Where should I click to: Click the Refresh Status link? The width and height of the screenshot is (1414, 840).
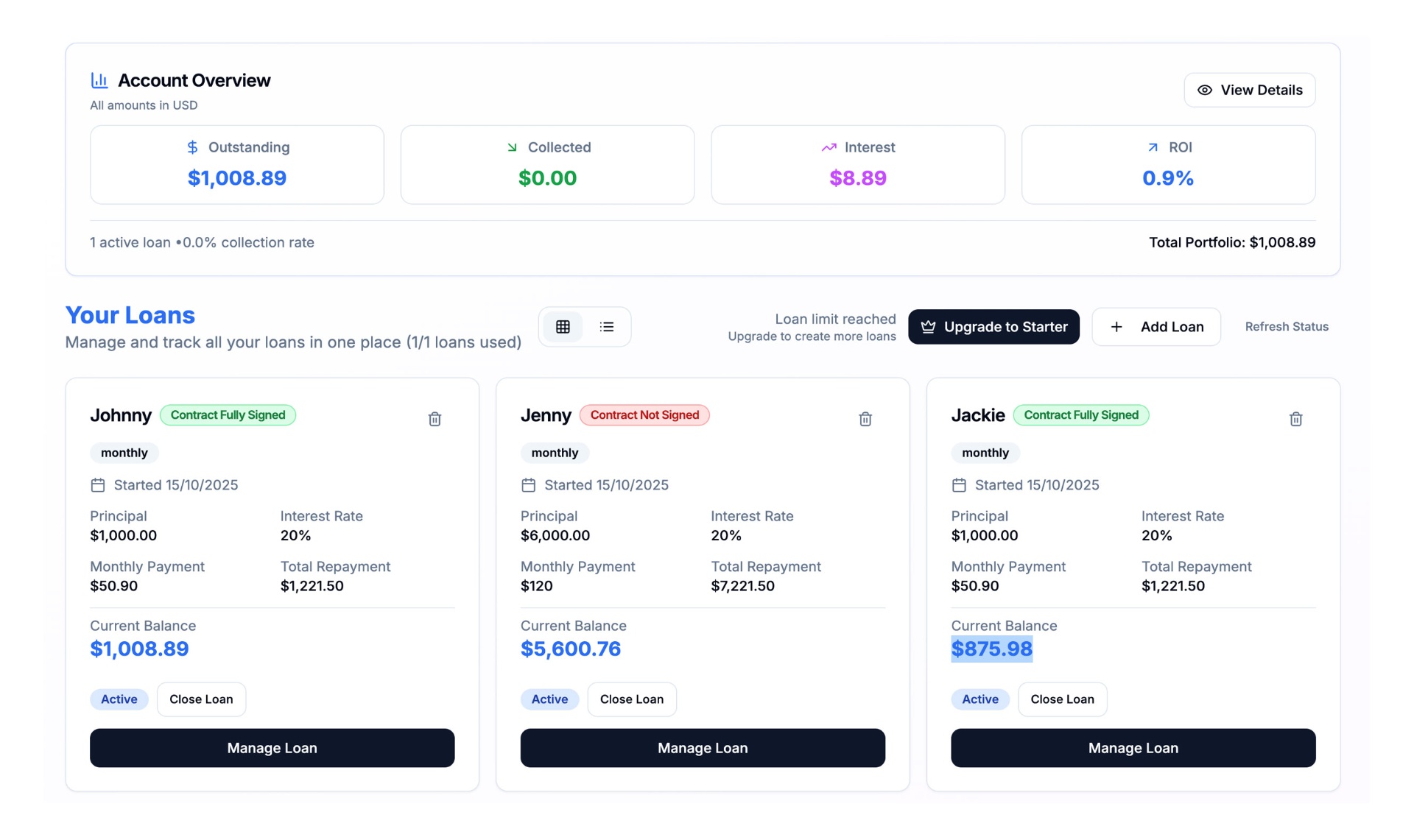(x=1286, y=326)
